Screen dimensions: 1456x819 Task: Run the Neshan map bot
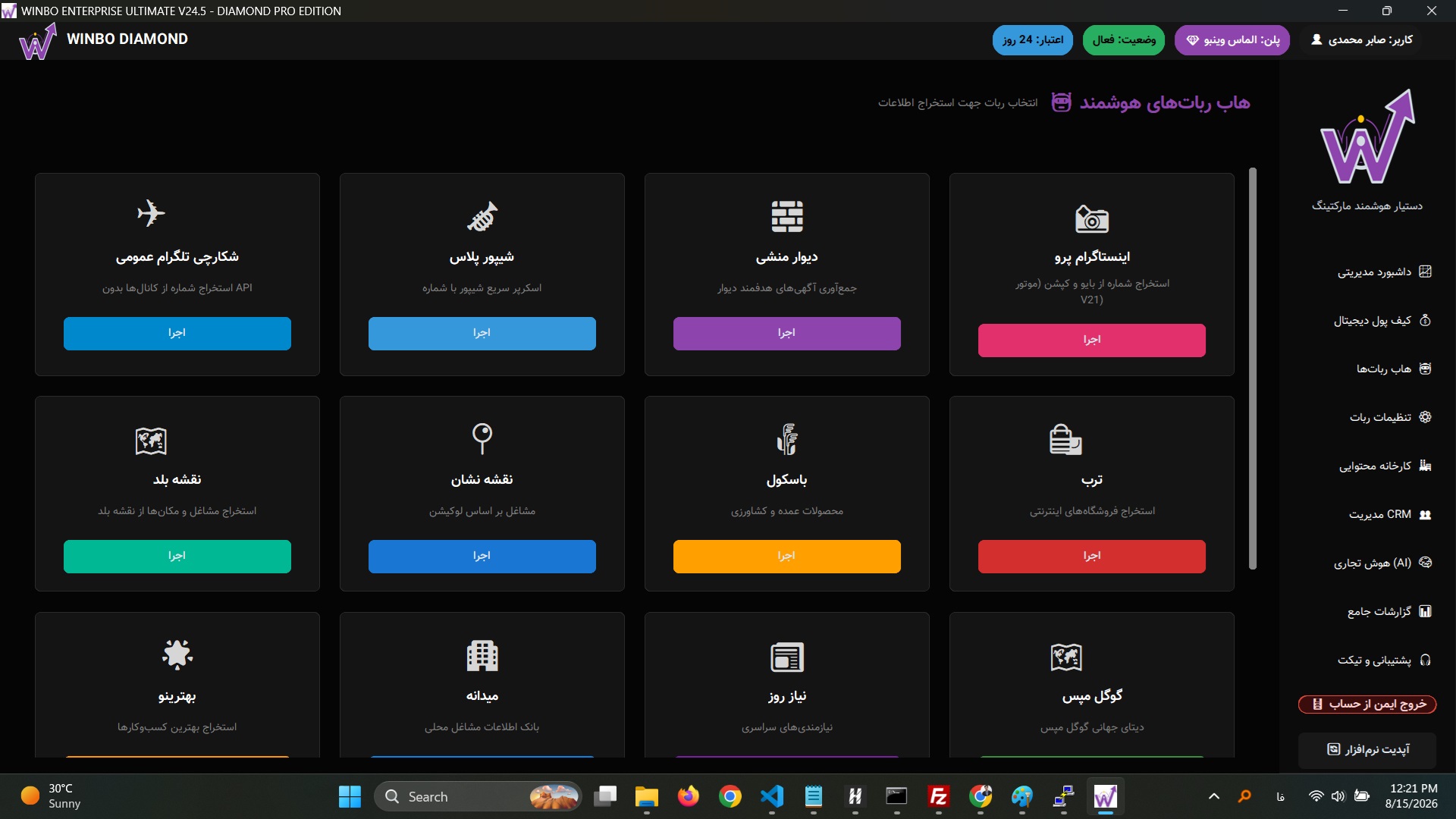[x=482, y=557]
